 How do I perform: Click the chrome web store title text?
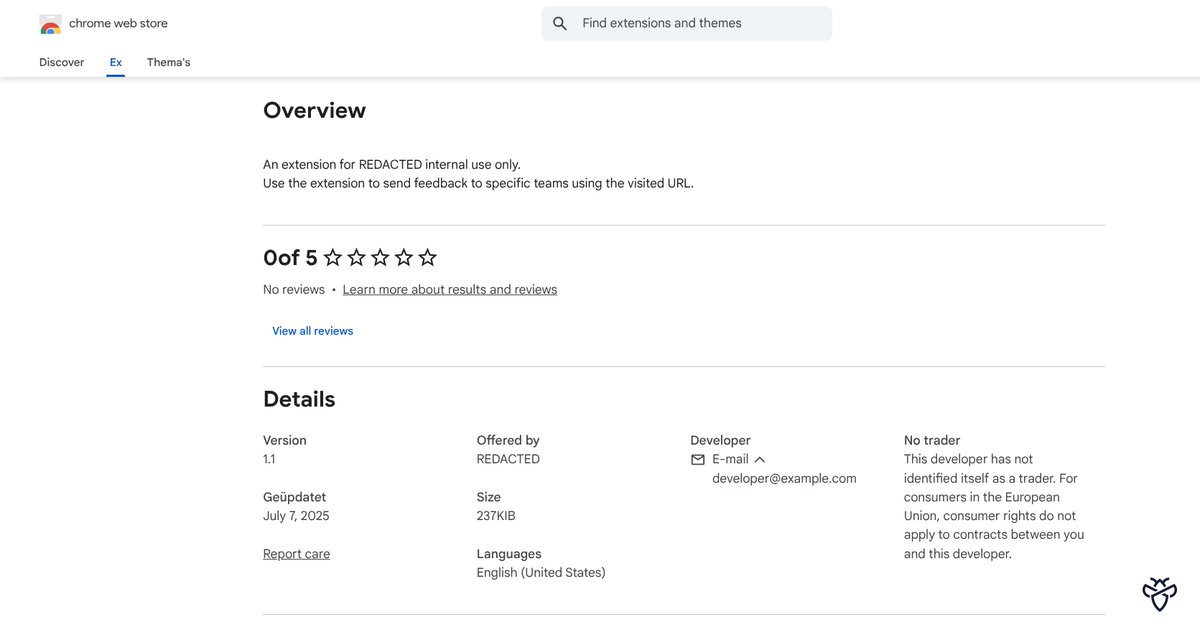pos(118,23)
